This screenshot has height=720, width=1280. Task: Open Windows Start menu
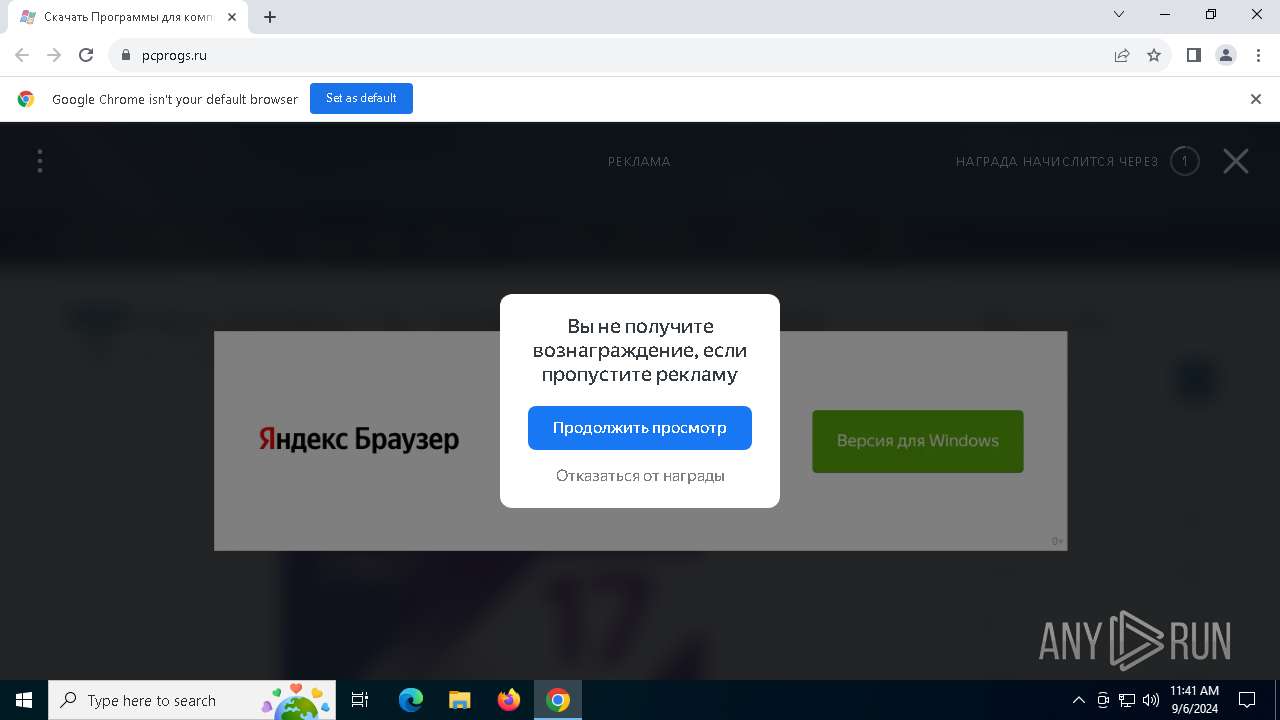pyautogui.click(x=24, y=700)
